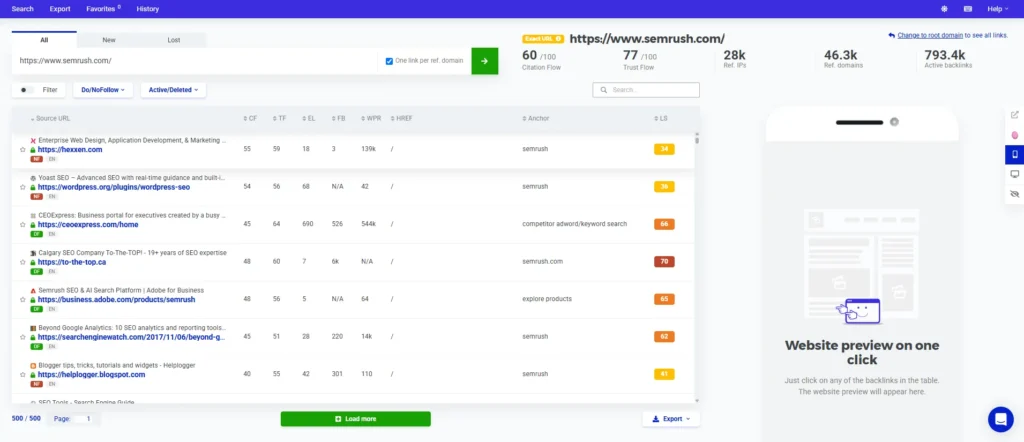The height and width of the screenshot is (442, 1024).
Task: Star the to-the-top.ca row
Action: point(23,262)
